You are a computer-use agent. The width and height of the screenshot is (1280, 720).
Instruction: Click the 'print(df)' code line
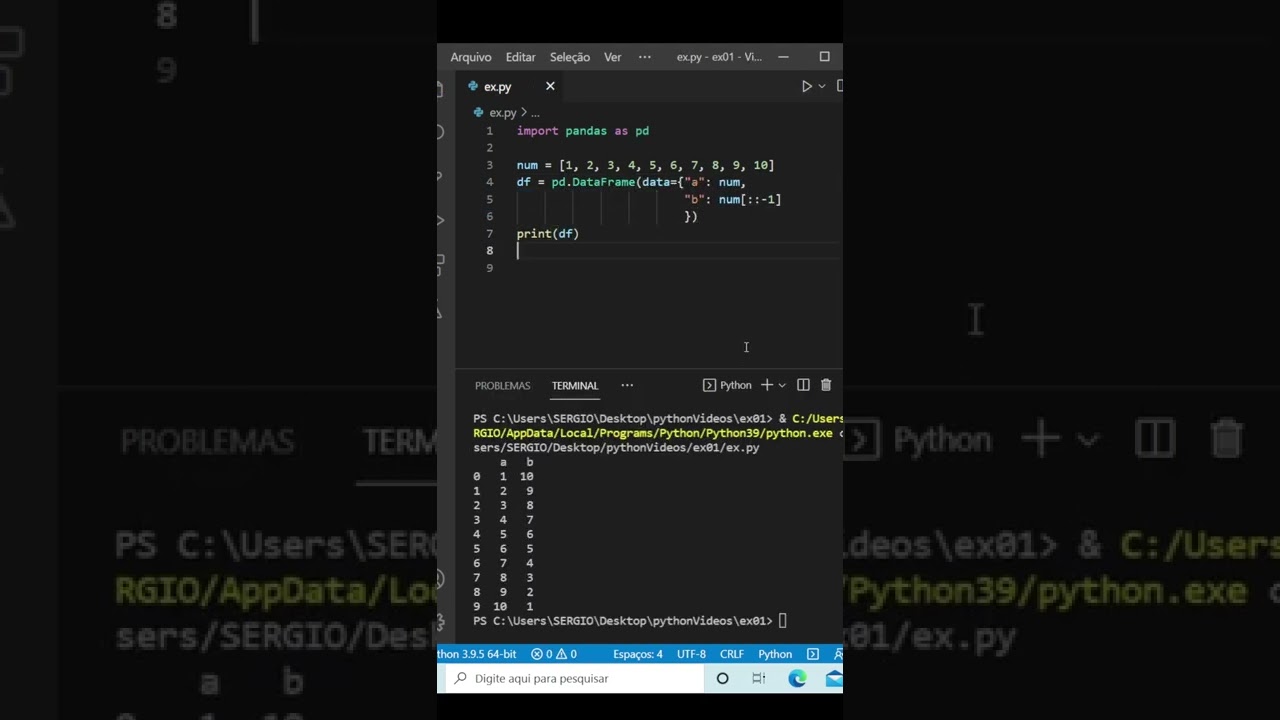click(548, 233)
